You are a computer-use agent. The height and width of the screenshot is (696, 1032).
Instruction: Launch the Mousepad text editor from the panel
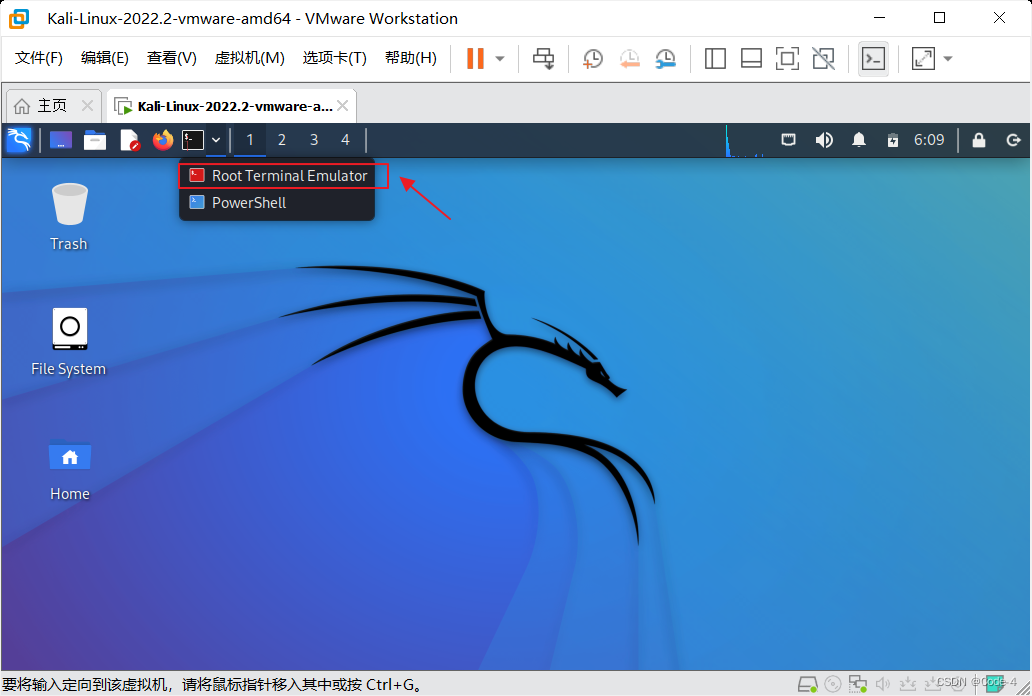(129, 140)
